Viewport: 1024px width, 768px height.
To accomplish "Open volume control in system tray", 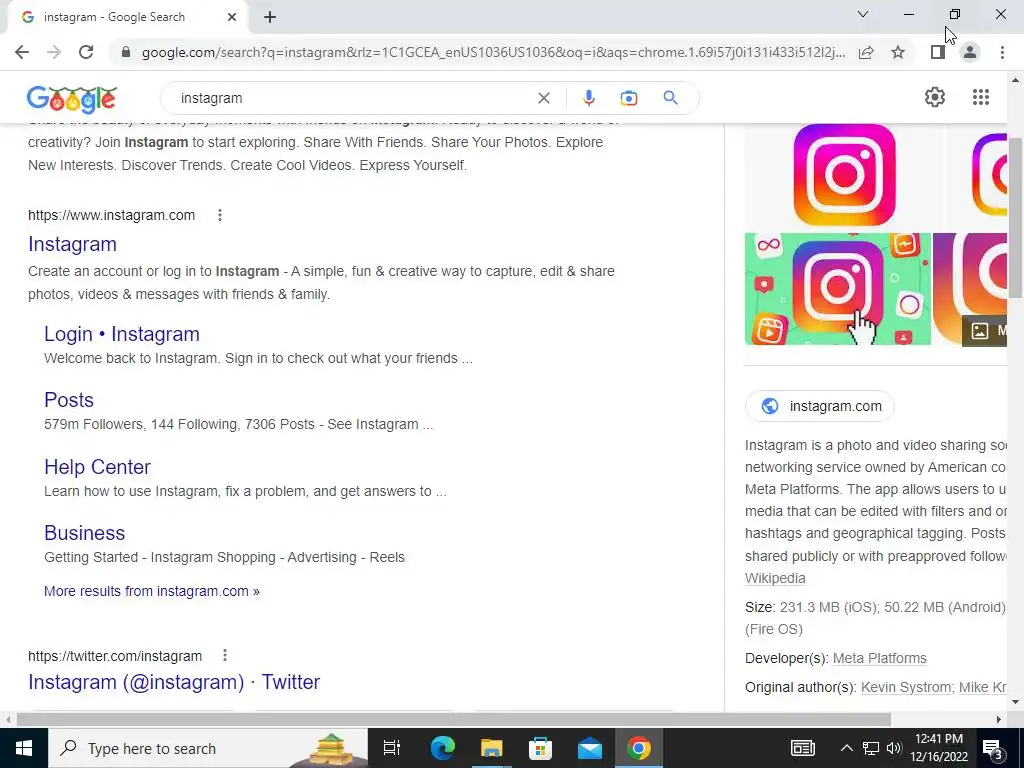I will click(894, 748).
